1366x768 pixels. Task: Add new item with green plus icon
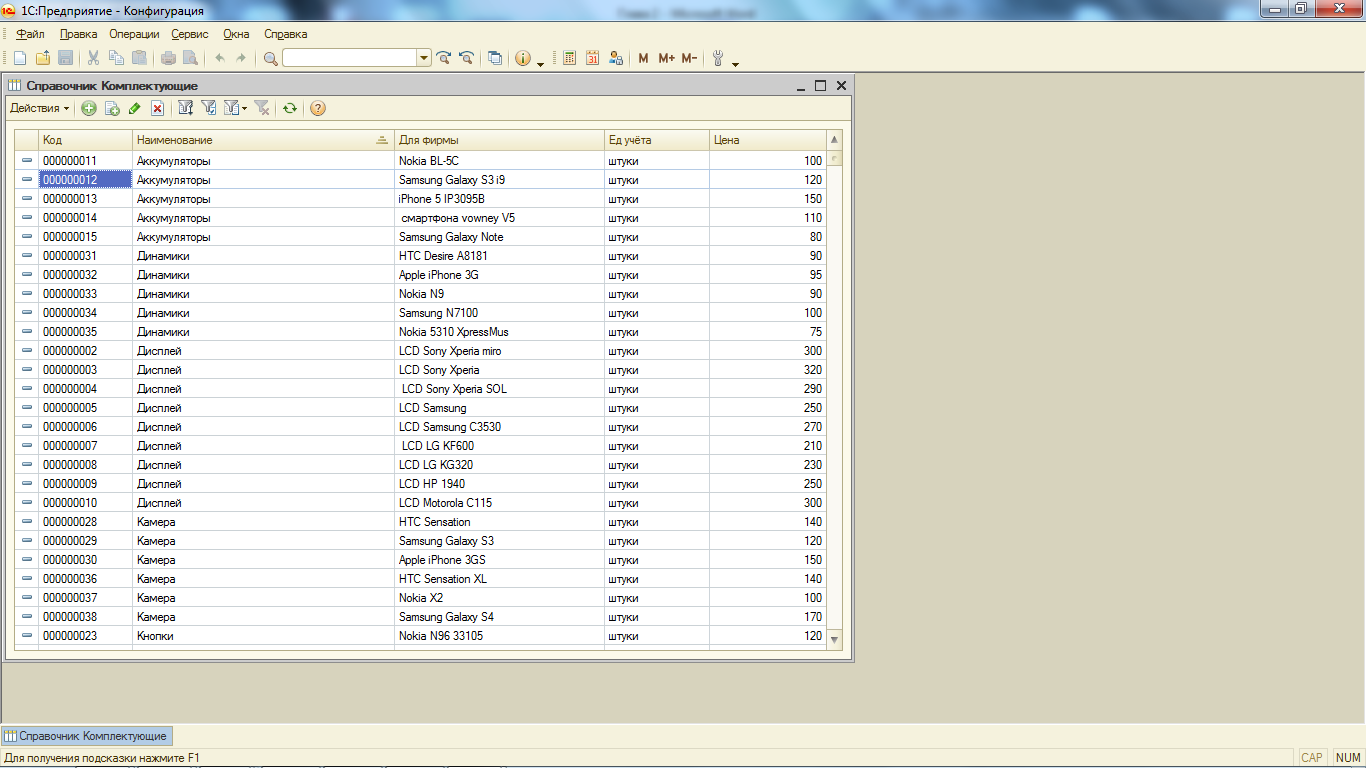pos(89,108)
